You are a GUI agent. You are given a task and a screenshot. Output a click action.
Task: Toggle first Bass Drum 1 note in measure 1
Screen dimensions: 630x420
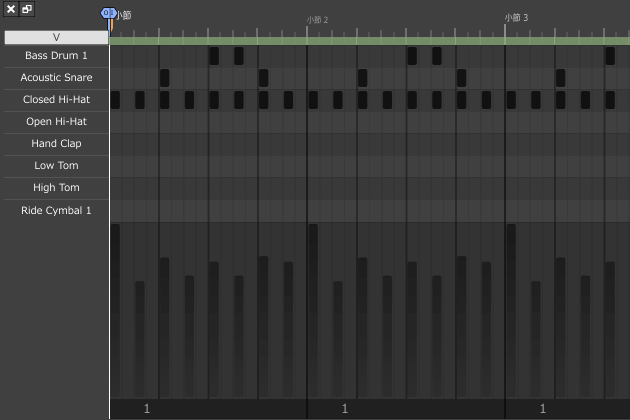(x=214, y=56)
